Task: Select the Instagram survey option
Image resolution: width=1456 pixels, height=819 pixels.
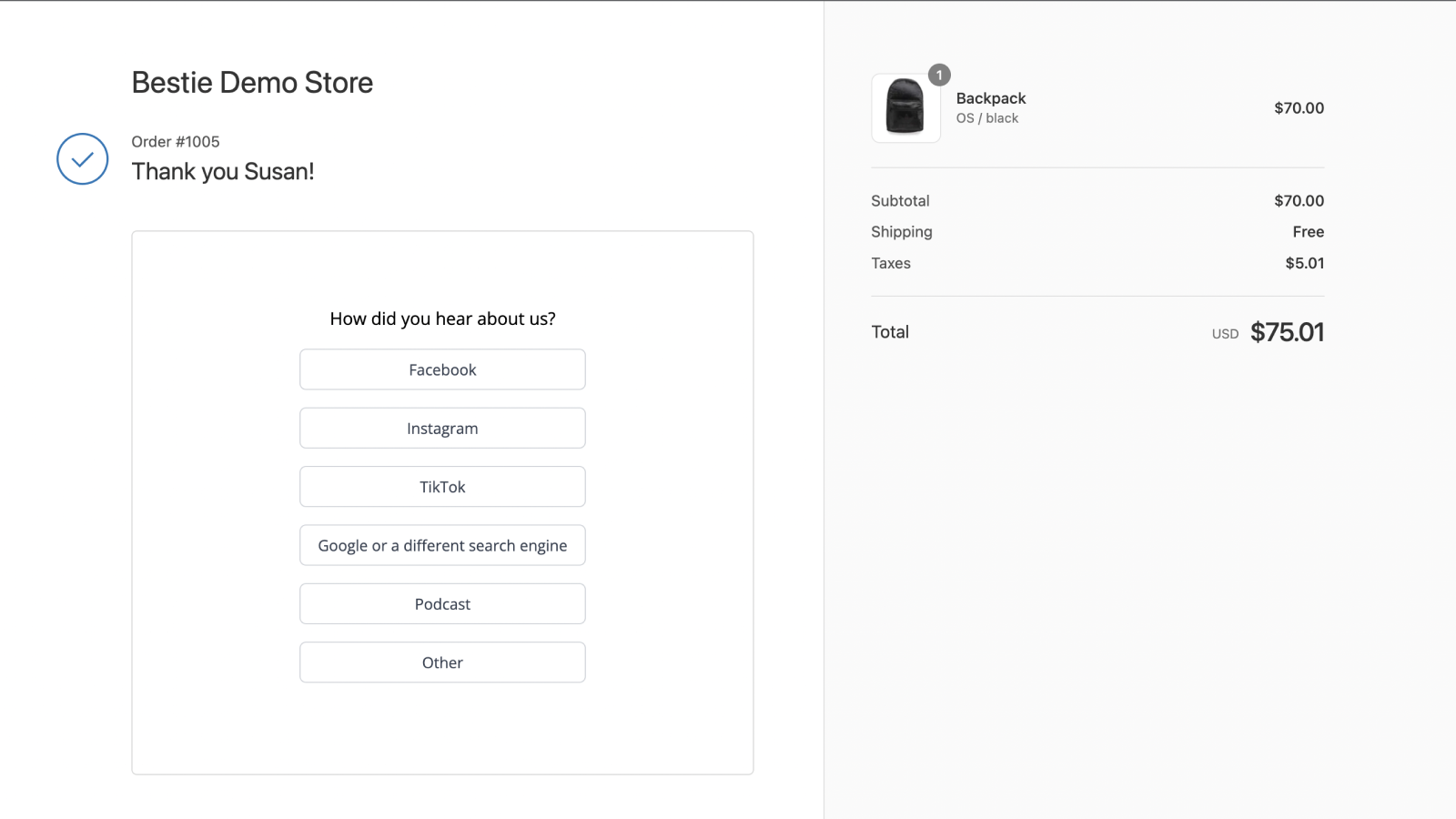Action: click(442, 429)
